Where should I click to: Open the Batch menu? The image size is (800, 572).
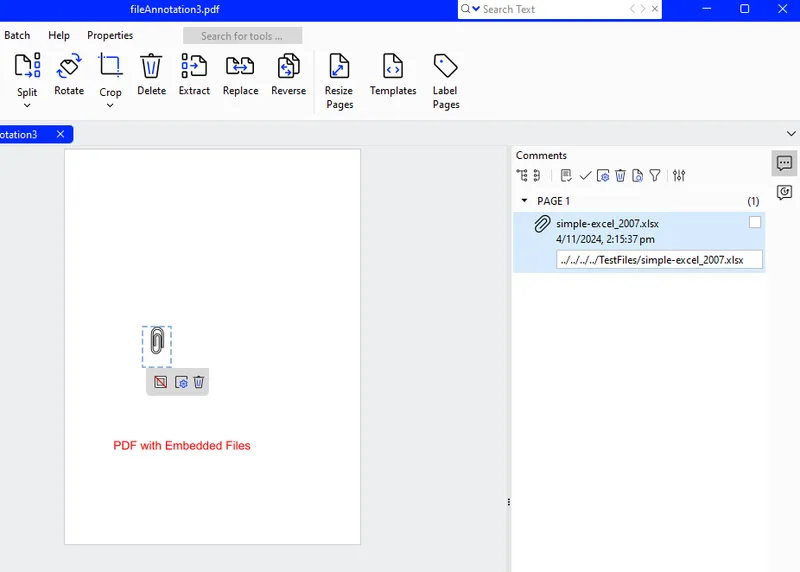click(17, 35)
